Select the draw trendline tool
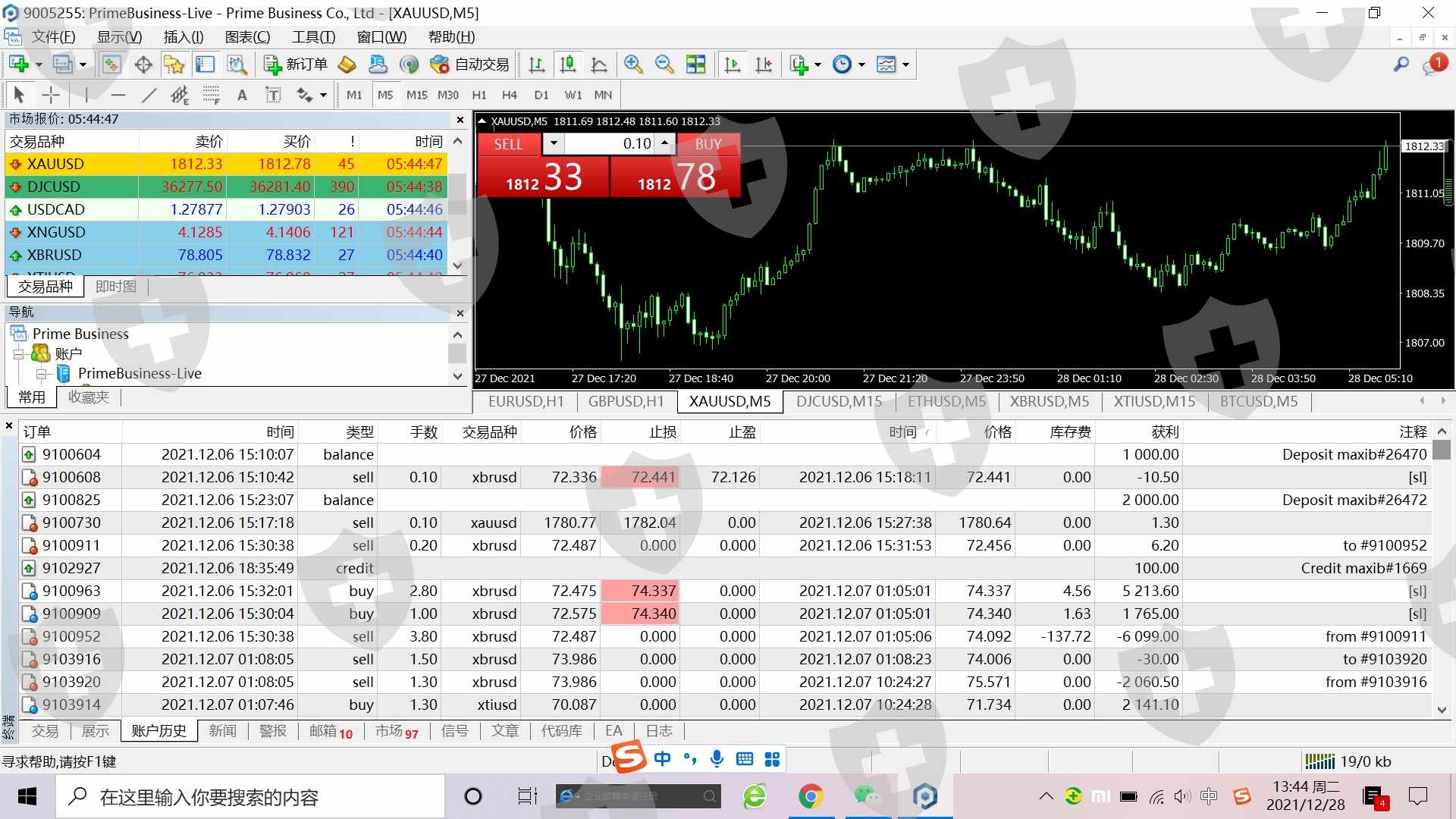Screen dimensions: 1456x819 click(149, 95)
